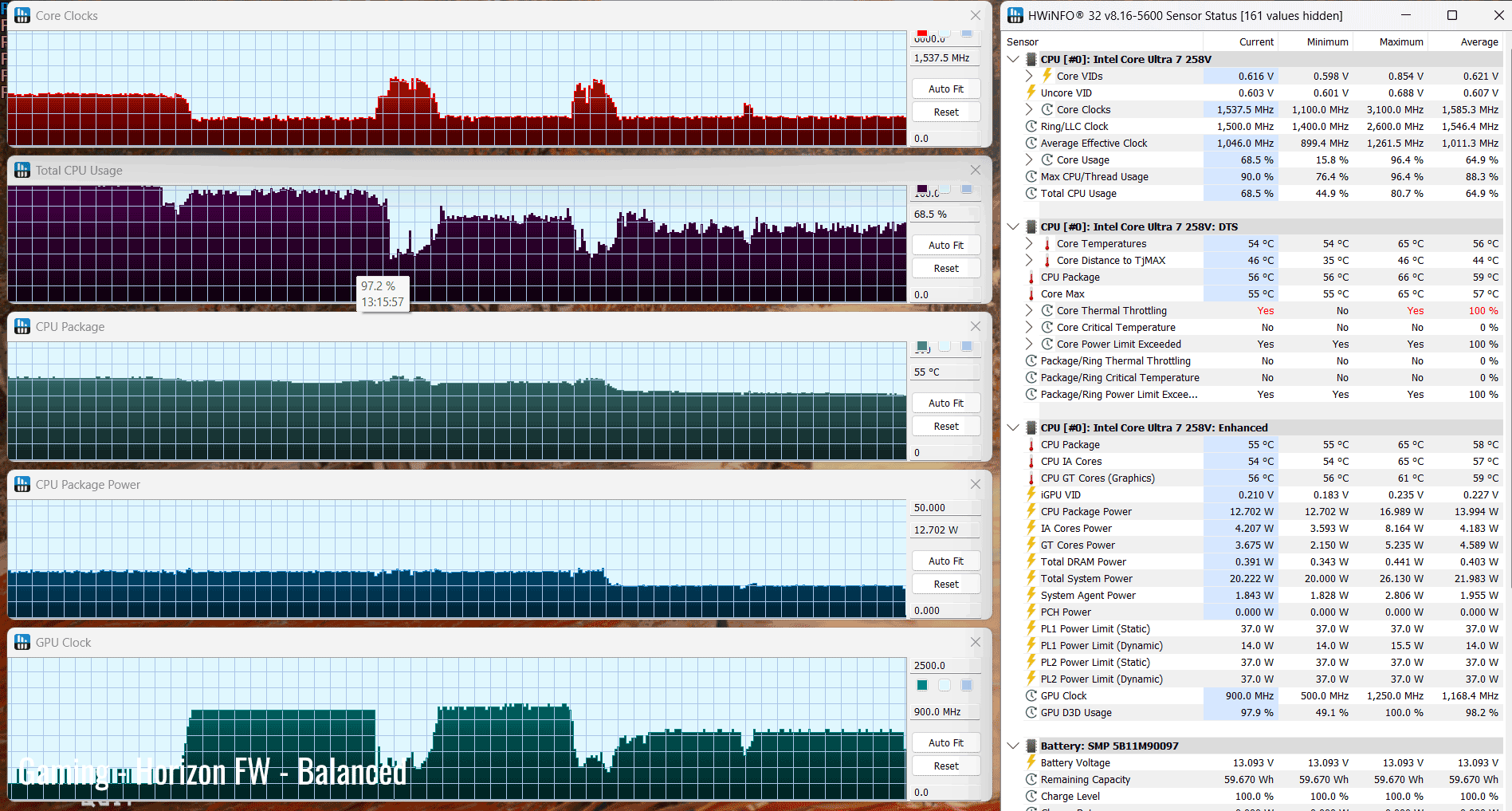1512x811 pixels.
Task: Click the battery icon of Battery: SMP 5B11M90097
Action: coord(1031,746)
